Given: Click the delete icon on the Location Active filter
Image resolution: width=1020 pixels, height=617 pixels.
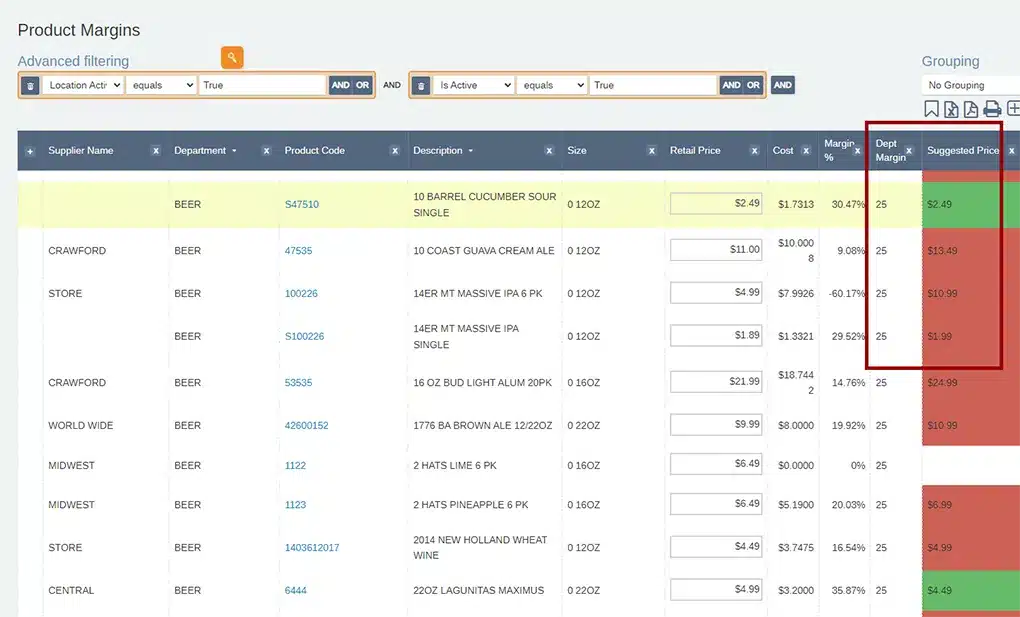Looking at the screenshot, I should [x=31, y=85].
